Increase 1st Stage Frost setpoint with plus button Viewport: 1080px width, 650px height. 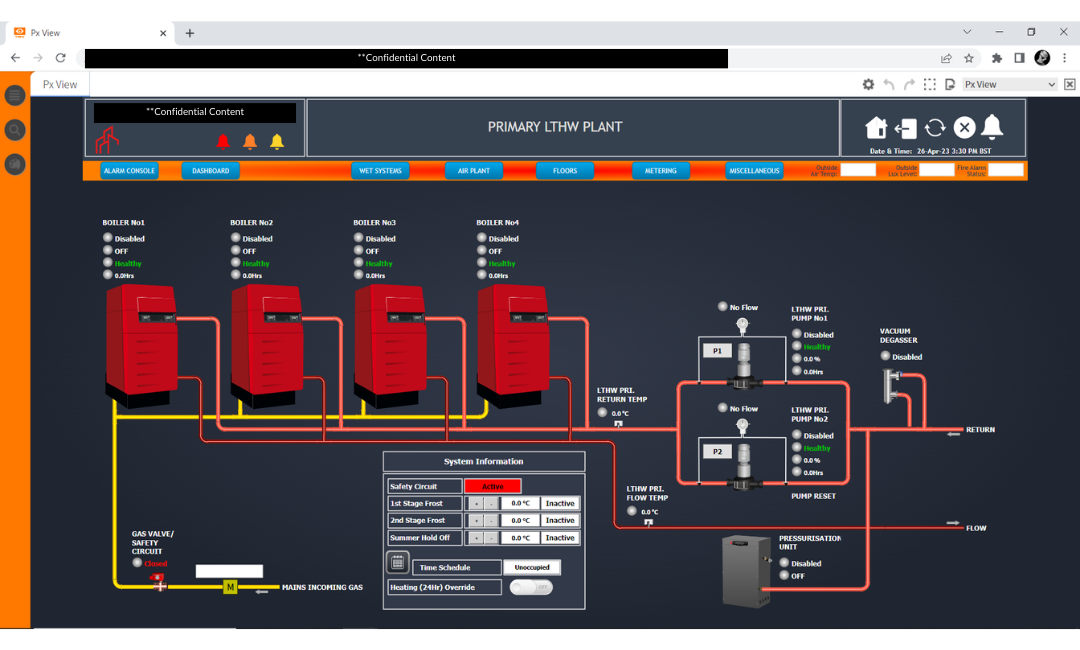(x=477, y=503)
